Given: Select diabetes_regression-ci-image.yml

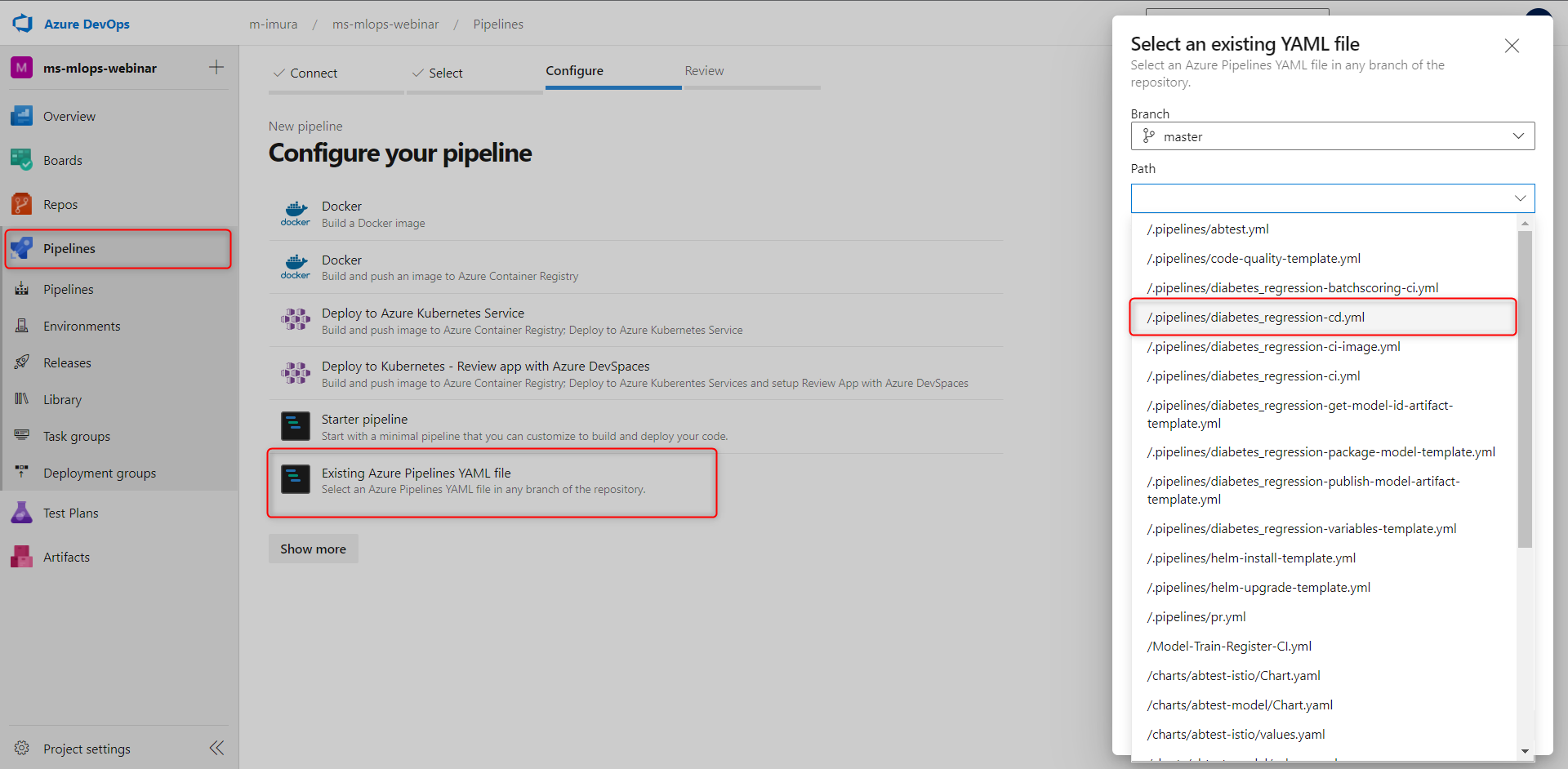Looking at the screenshot, I should [1324, 347].
